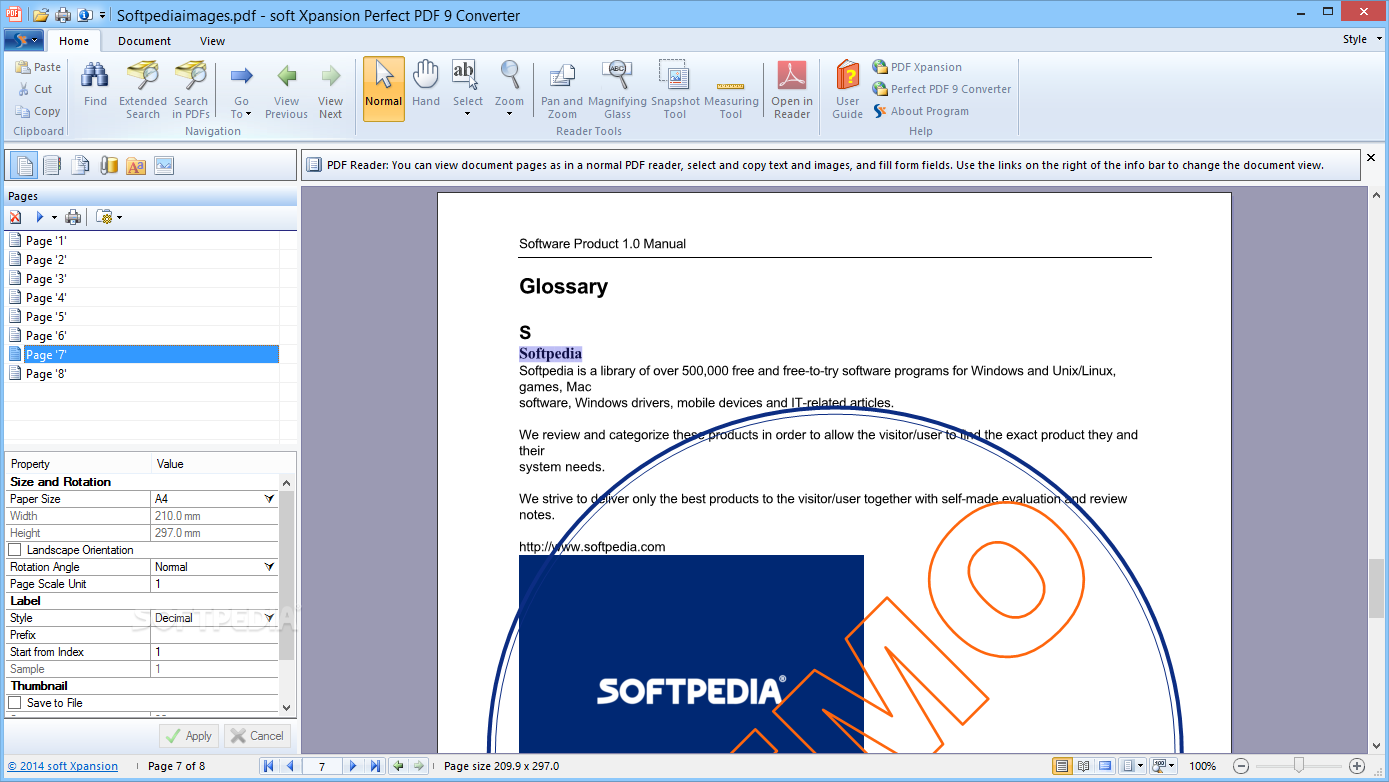Pick the Measuring Tool
The image size is (1389, 782).
[731, 90]
